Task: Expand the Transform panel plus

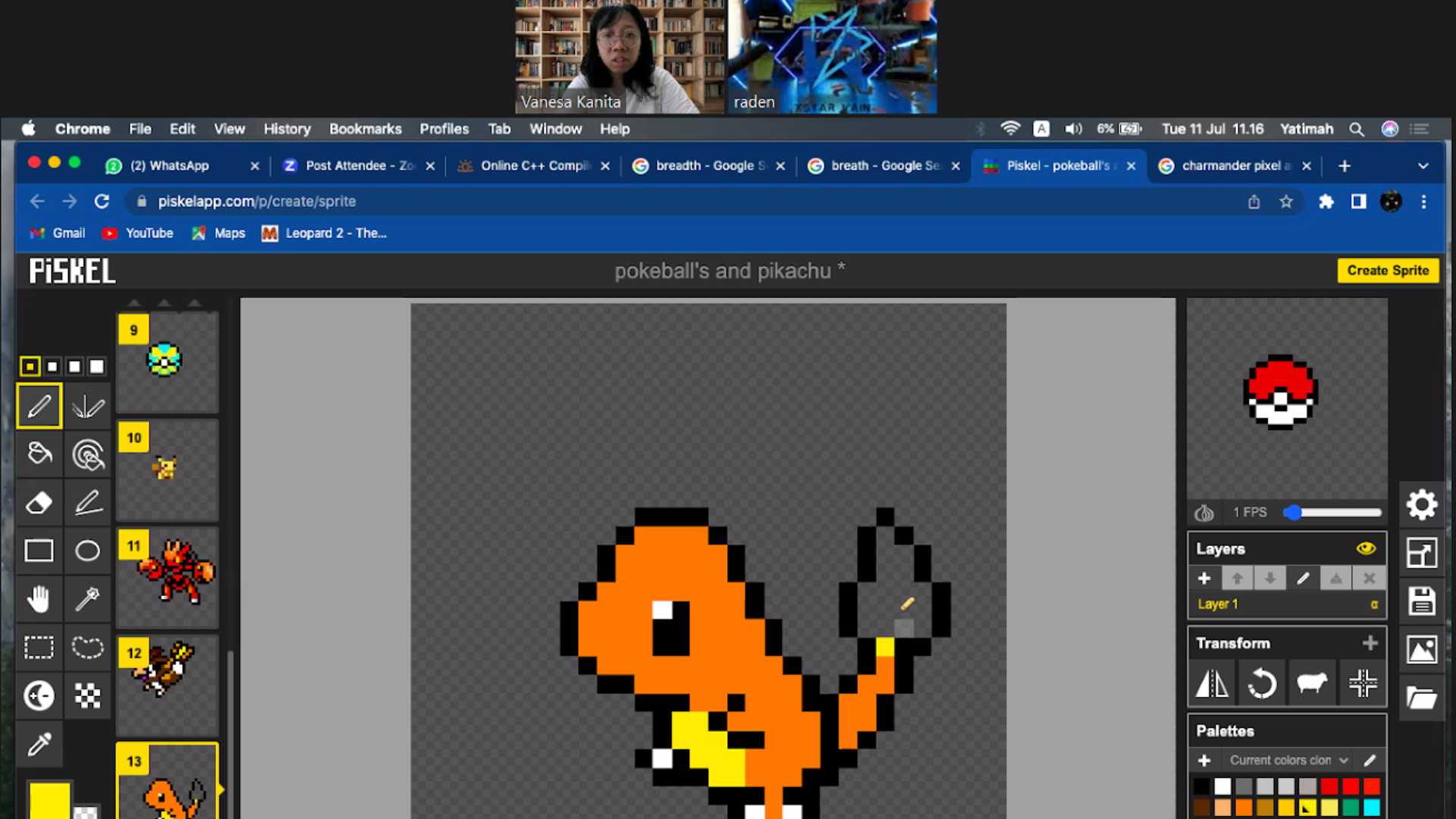Action: pyautogui.click(x=1370, y=643)
